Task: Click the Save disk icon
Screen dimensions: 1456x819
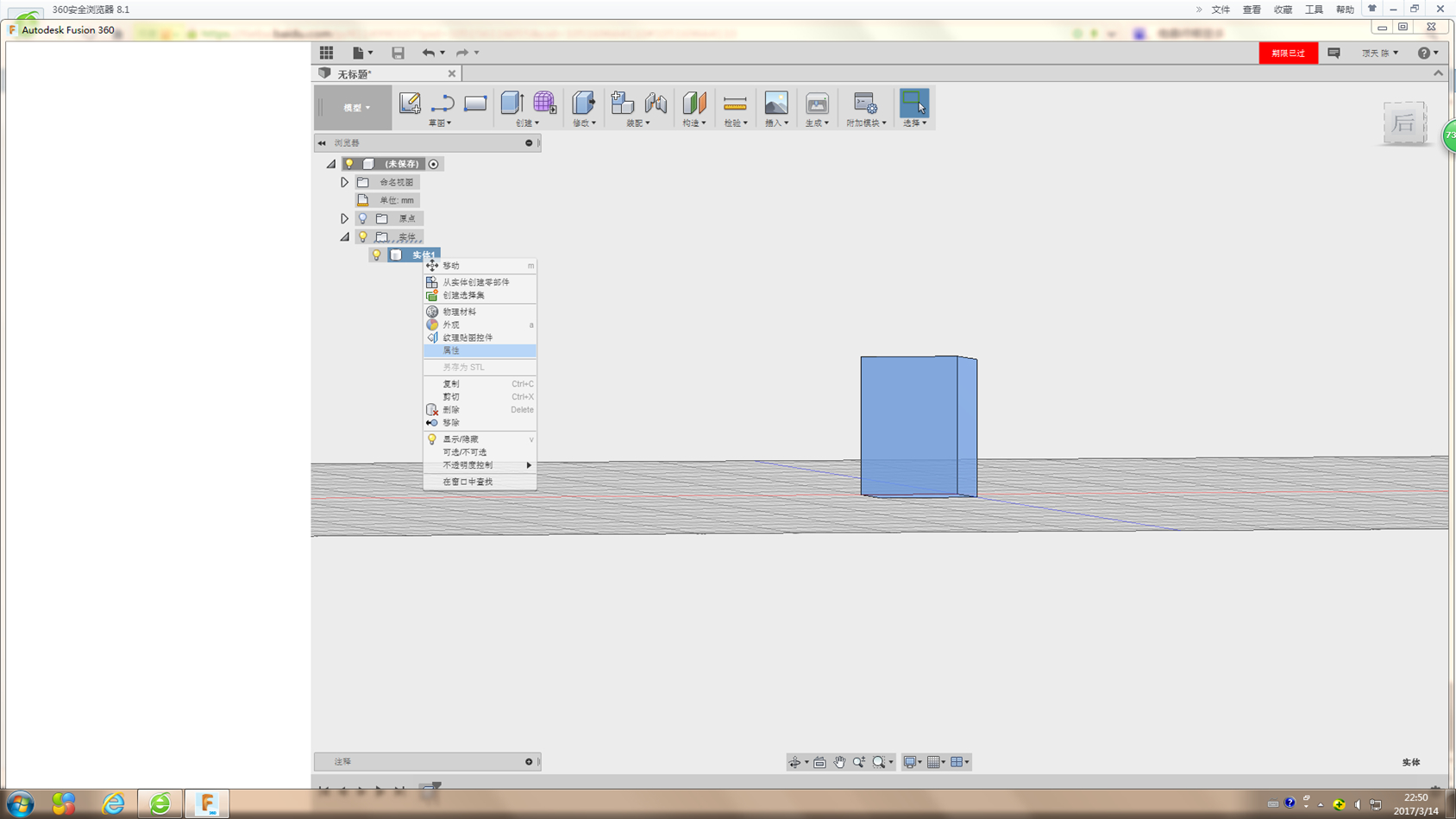Action: pyautogui.click(x=398, y=54)
